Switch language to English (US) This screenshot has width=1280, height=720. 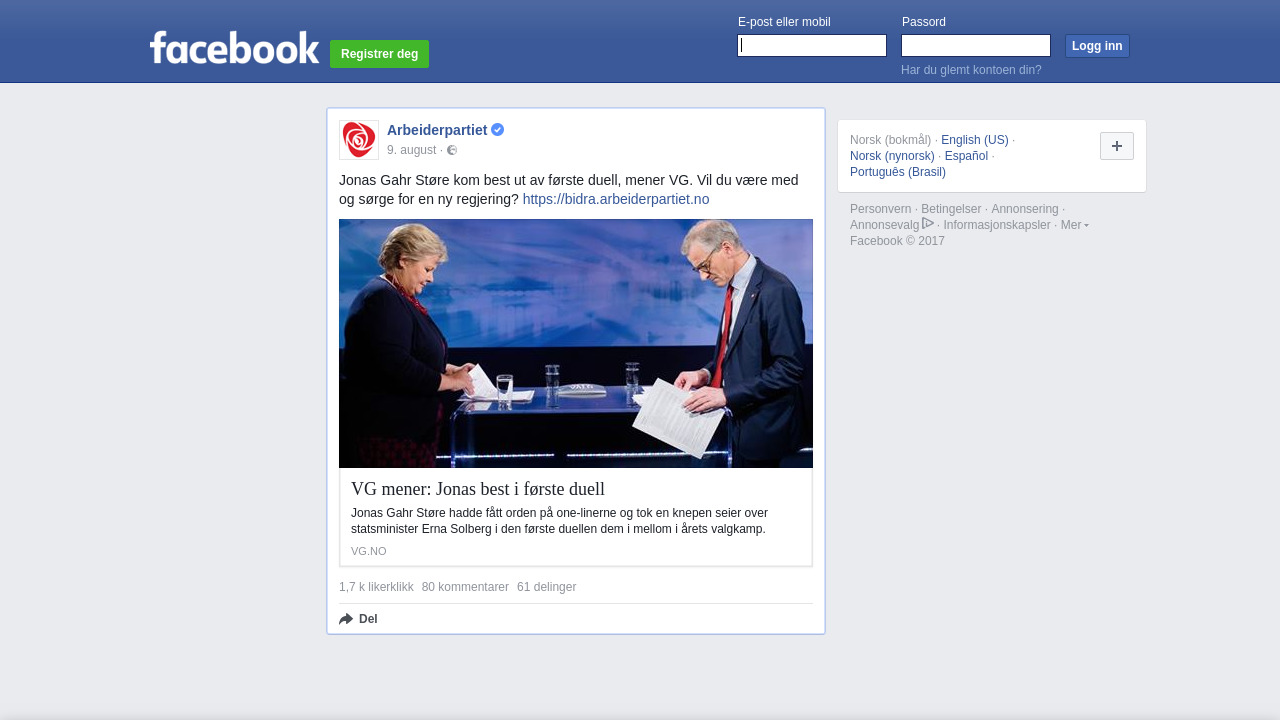(975, 140)
